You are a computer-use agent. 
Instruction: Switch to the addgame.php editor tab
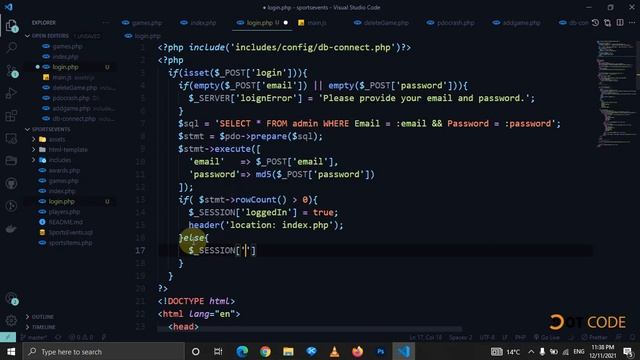[517, 23]
